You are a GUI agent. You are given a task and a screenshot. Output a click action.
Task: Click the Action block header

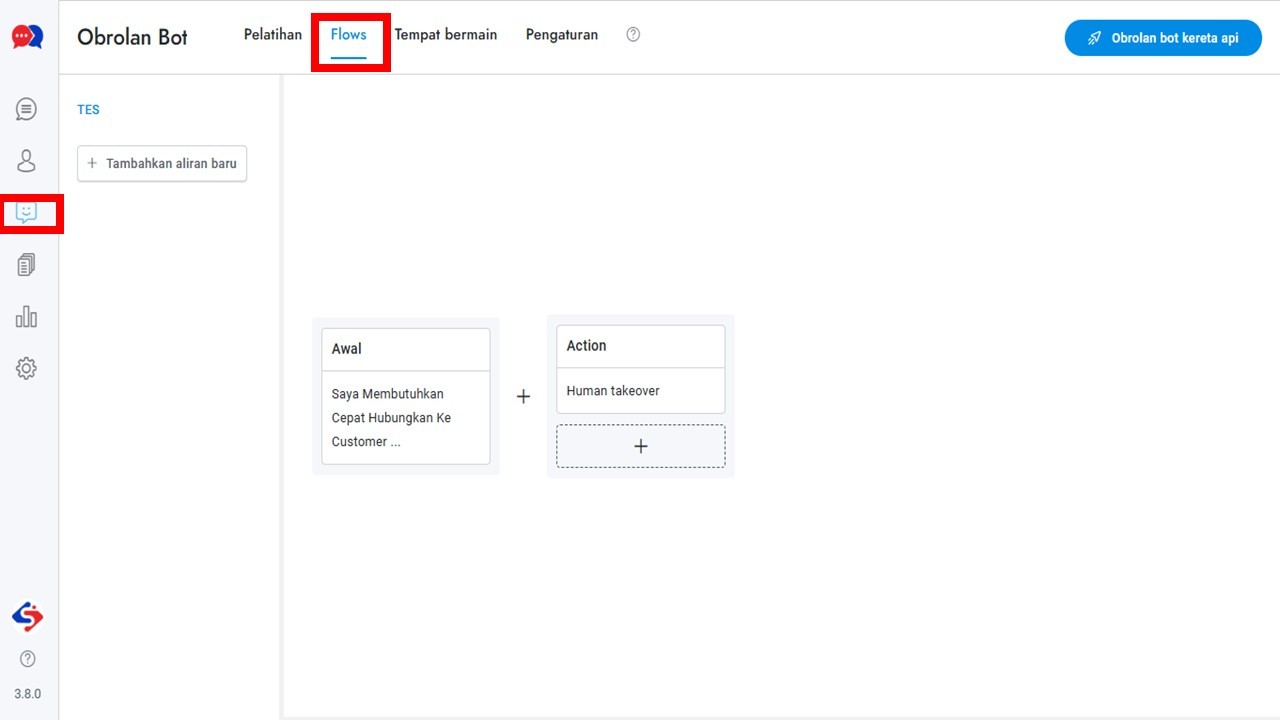coord(641,346)
